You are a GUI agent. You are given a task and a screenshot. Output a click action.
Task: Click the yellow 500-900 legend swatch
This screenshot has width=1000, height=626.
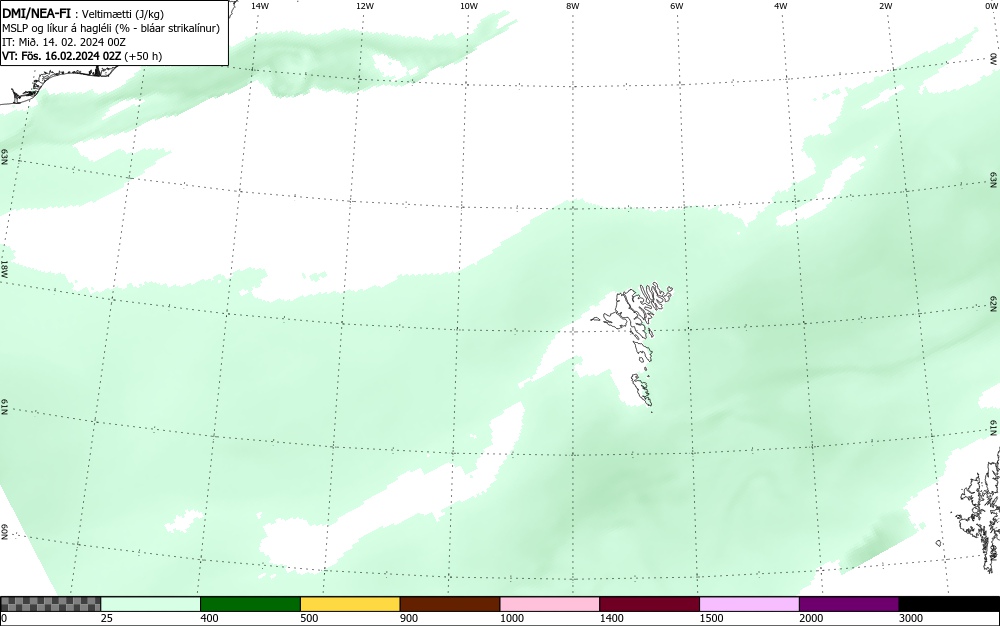tap(350, 604)
